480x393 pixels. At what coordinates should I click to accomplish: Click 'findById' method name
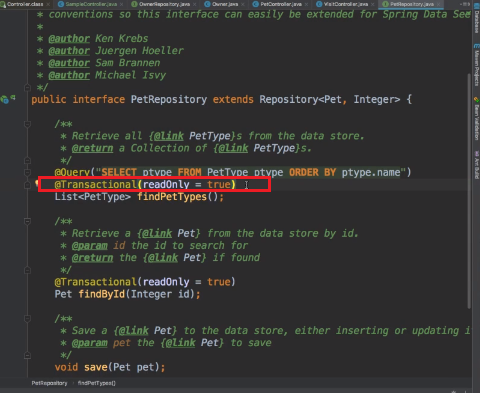(x=101, y=294)
